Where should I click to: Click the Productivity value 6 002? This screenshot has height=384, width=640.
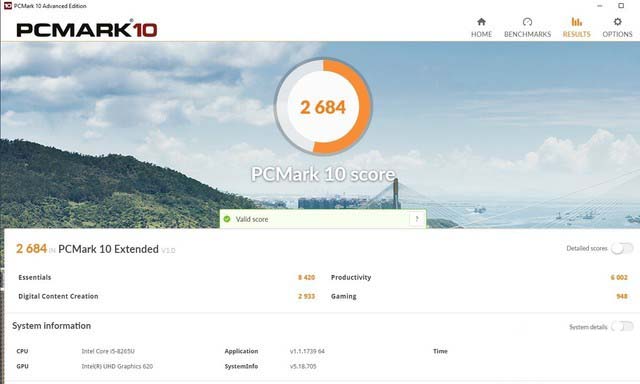(619, 277)
